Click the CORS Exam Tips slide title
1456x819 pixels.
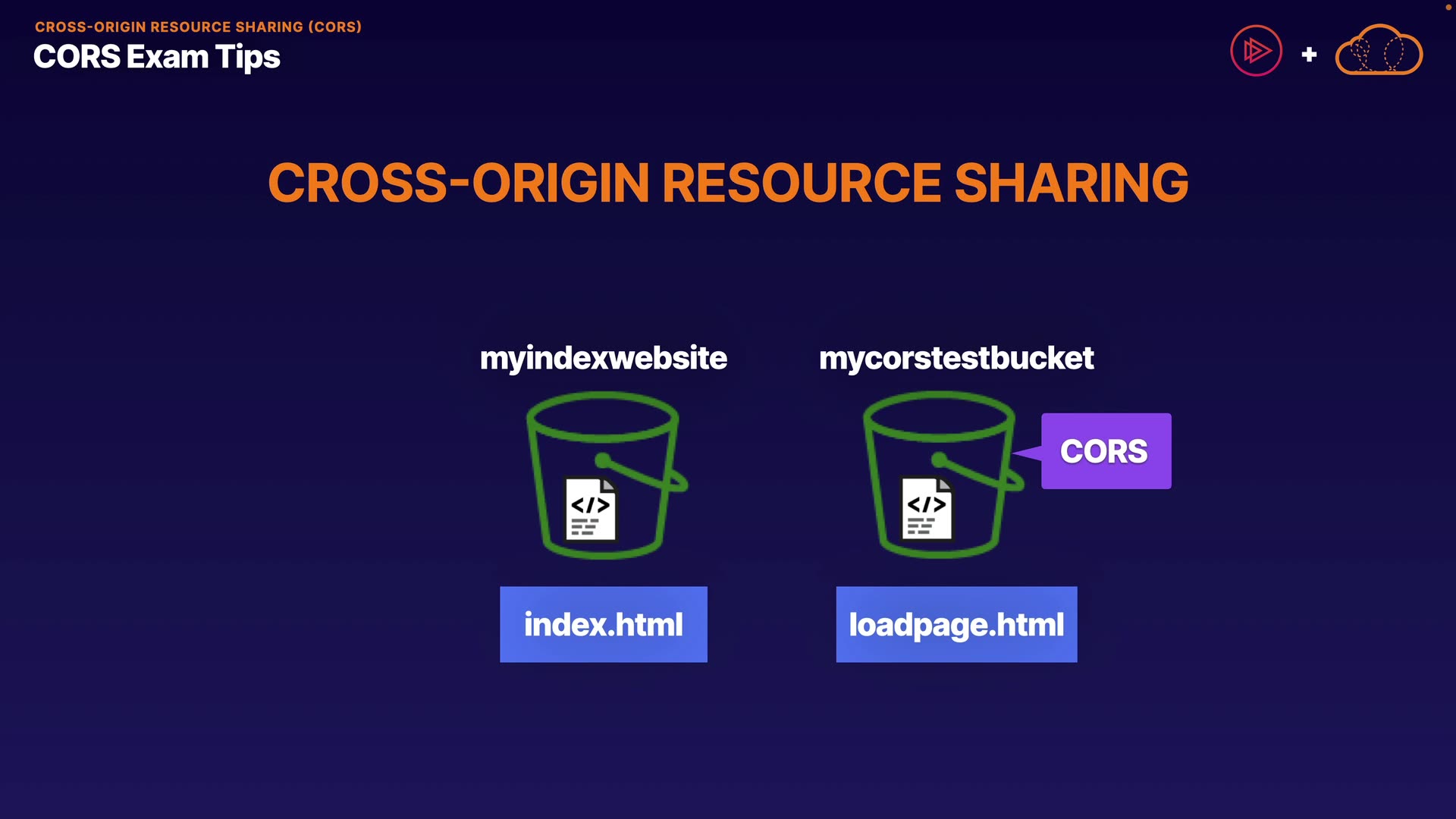click(157, 58)
